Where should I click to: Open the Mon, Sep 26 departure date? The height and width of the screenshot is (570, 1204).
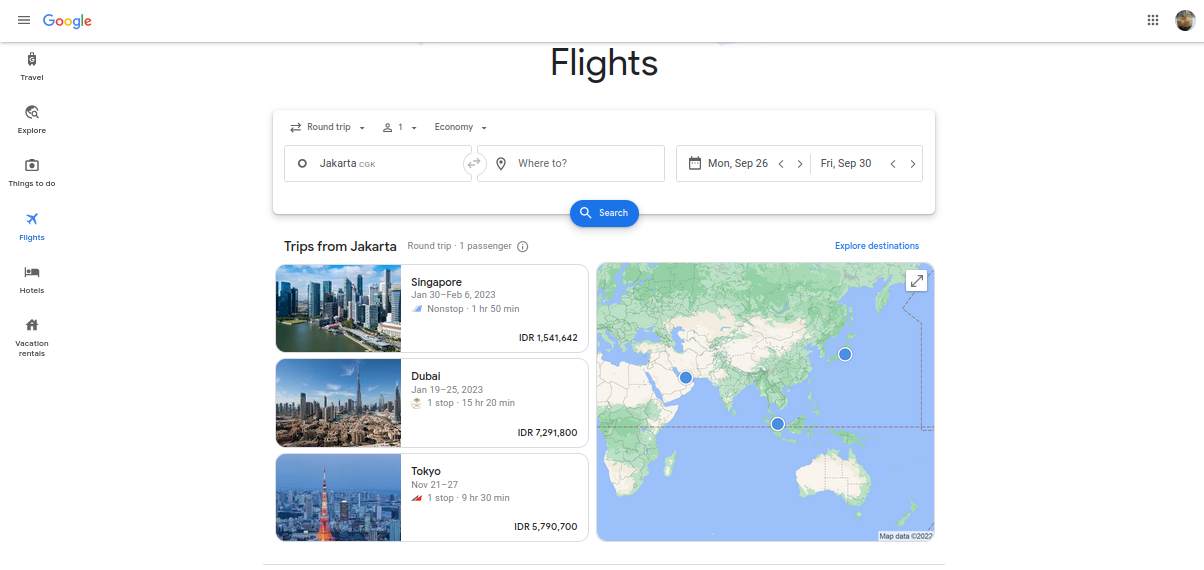tap(738, 163)
